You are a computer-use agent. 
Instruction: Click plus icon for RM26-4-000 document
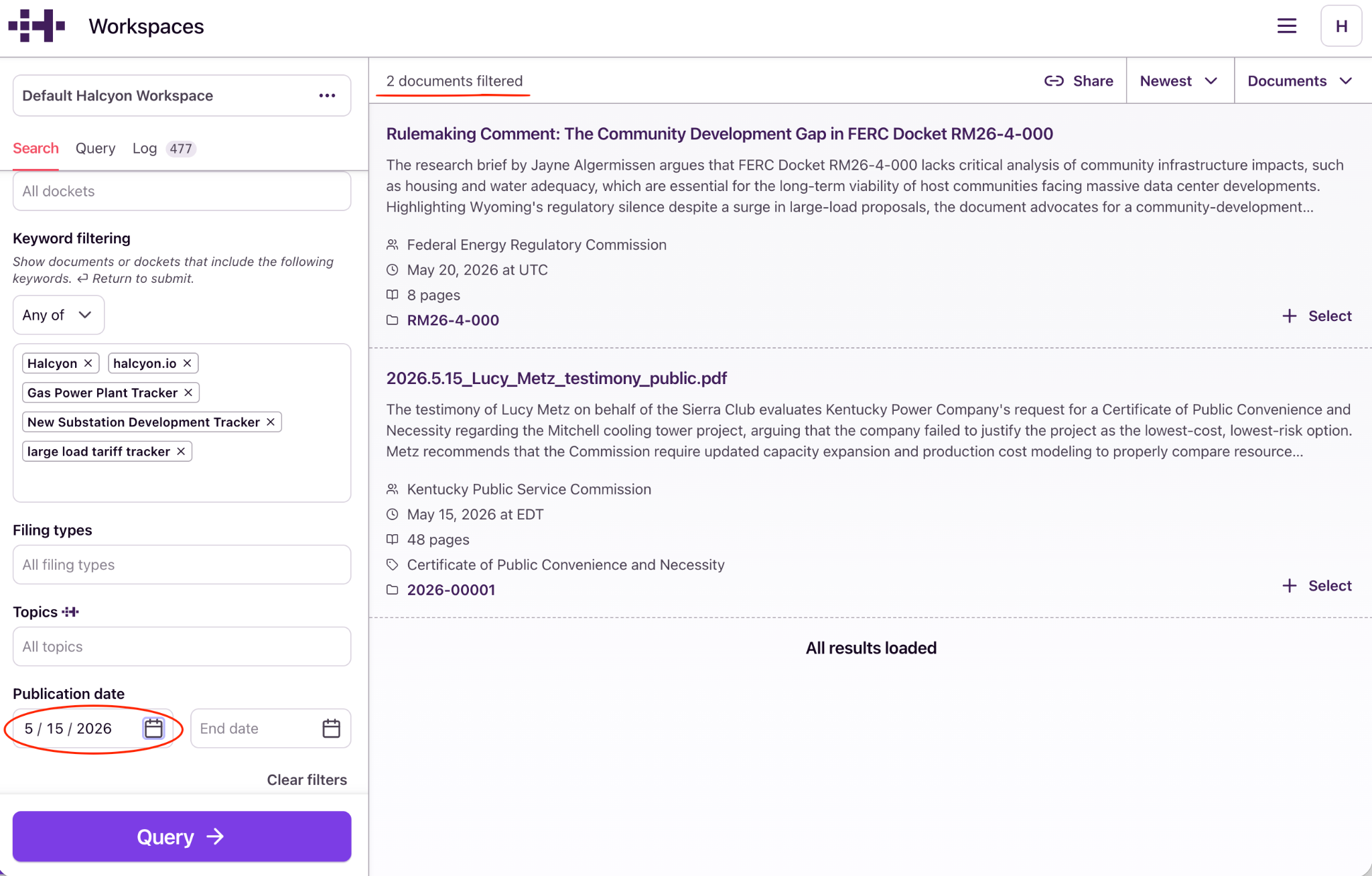[1289, 316]
